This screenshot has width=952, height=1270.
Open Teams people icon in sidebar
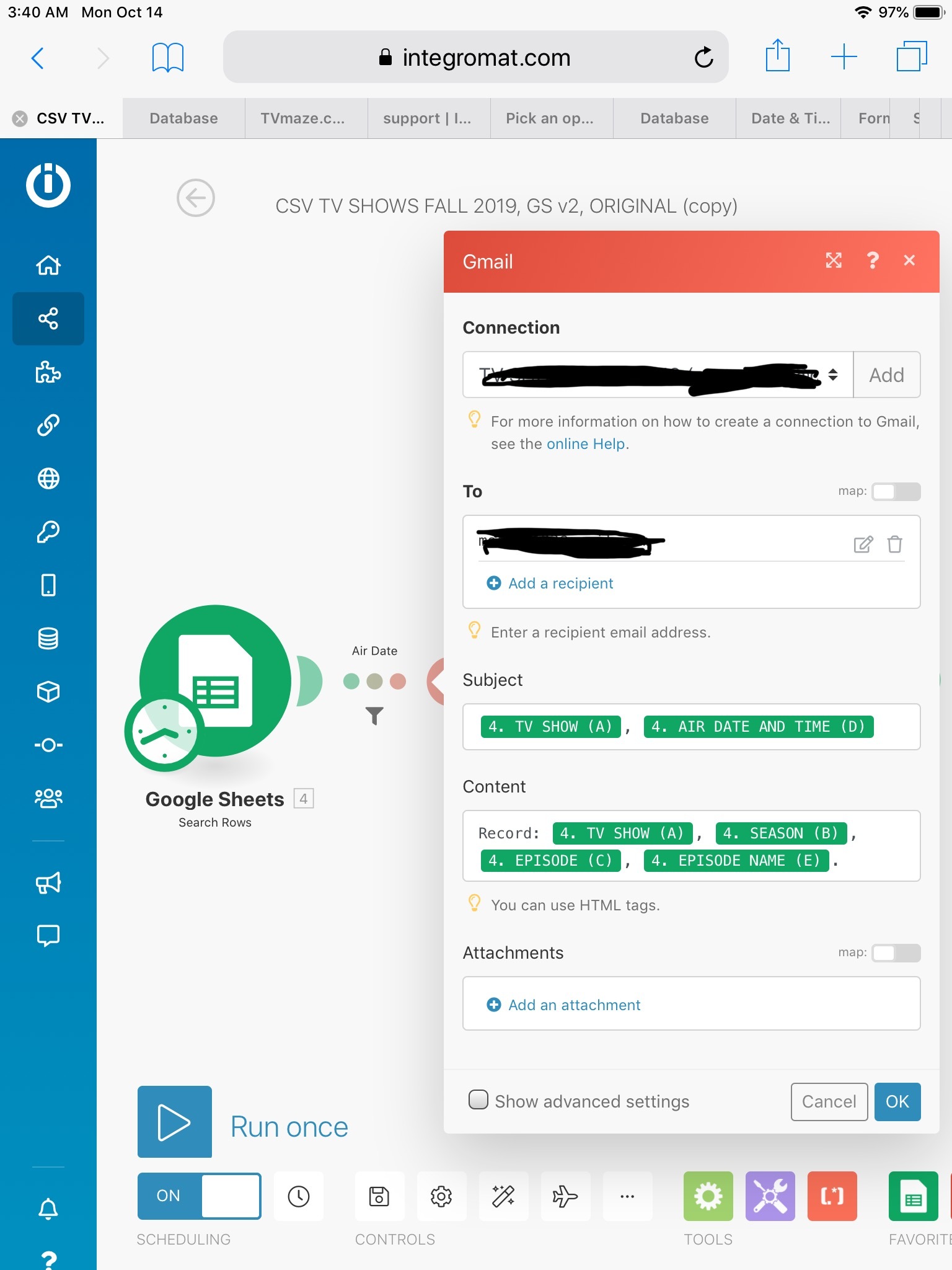48,798
